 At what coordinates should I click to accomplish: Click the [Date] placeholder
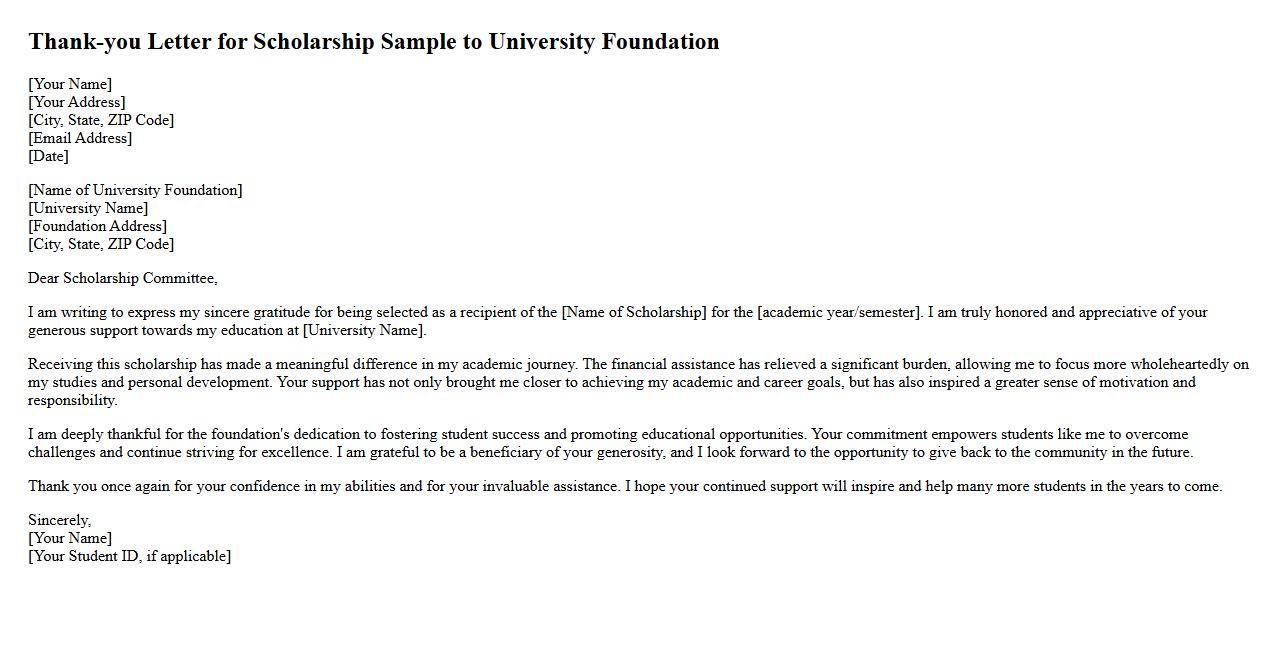[x=48, y=156]
